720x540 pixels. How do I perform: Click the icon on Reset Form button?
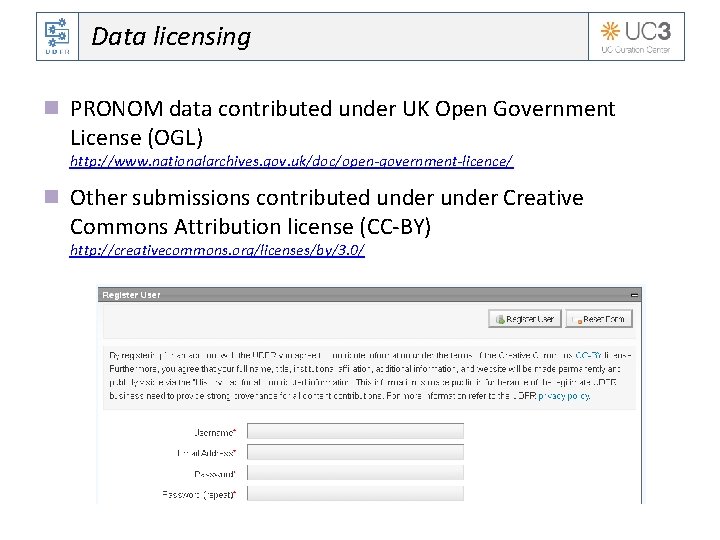point(579,321)
